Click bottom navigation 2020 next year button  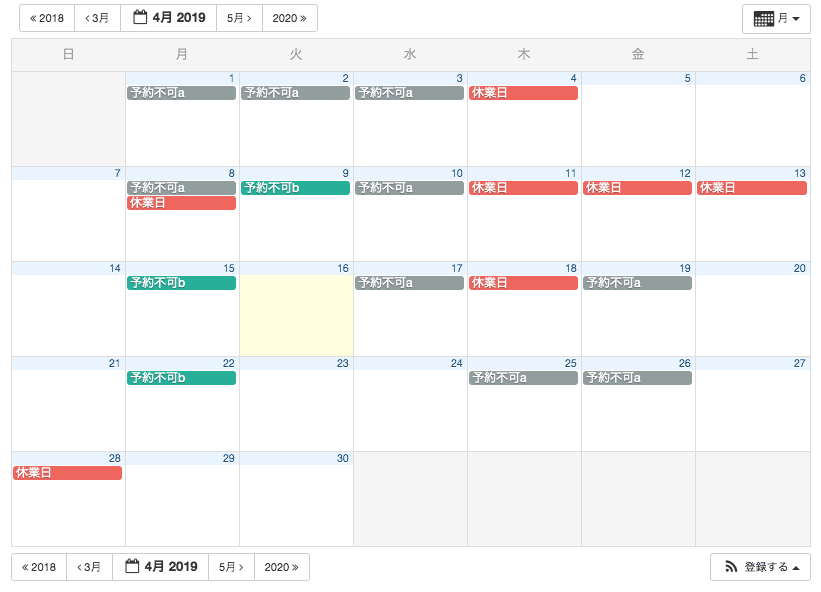pyautogui.click(x=281, y=567)
